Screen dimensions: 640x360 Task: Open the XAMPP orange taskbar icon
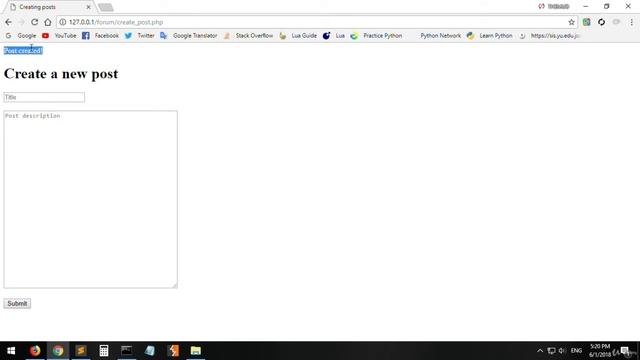click(x=173, y=351)
